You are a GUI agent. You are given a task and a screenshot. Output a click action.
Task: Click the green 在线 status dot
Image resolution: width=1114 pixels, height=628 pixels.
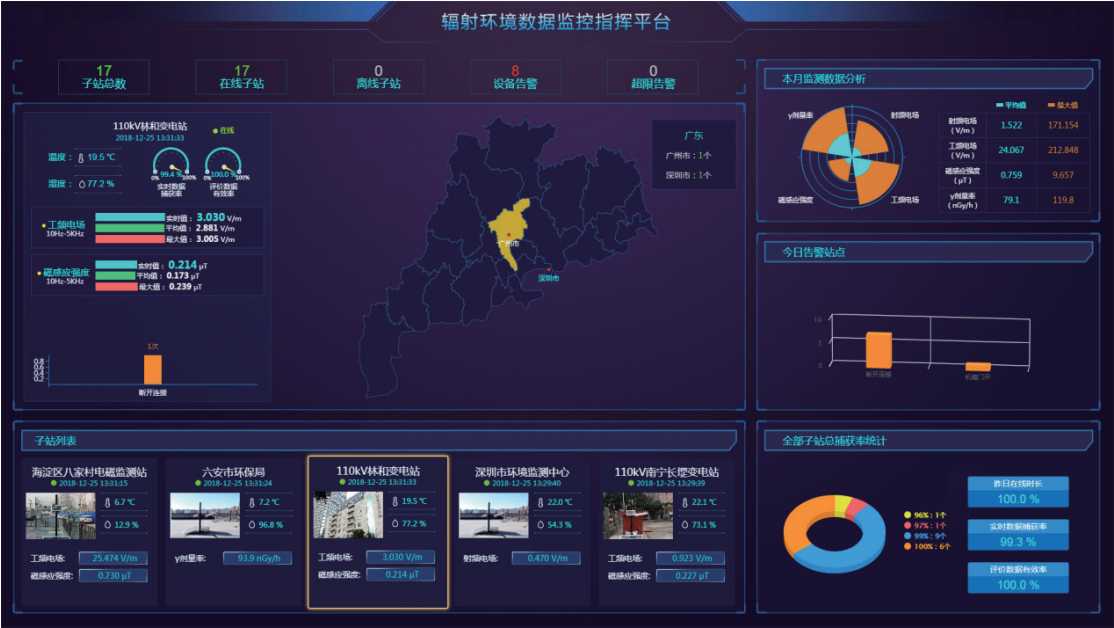[x=215, y=130]
